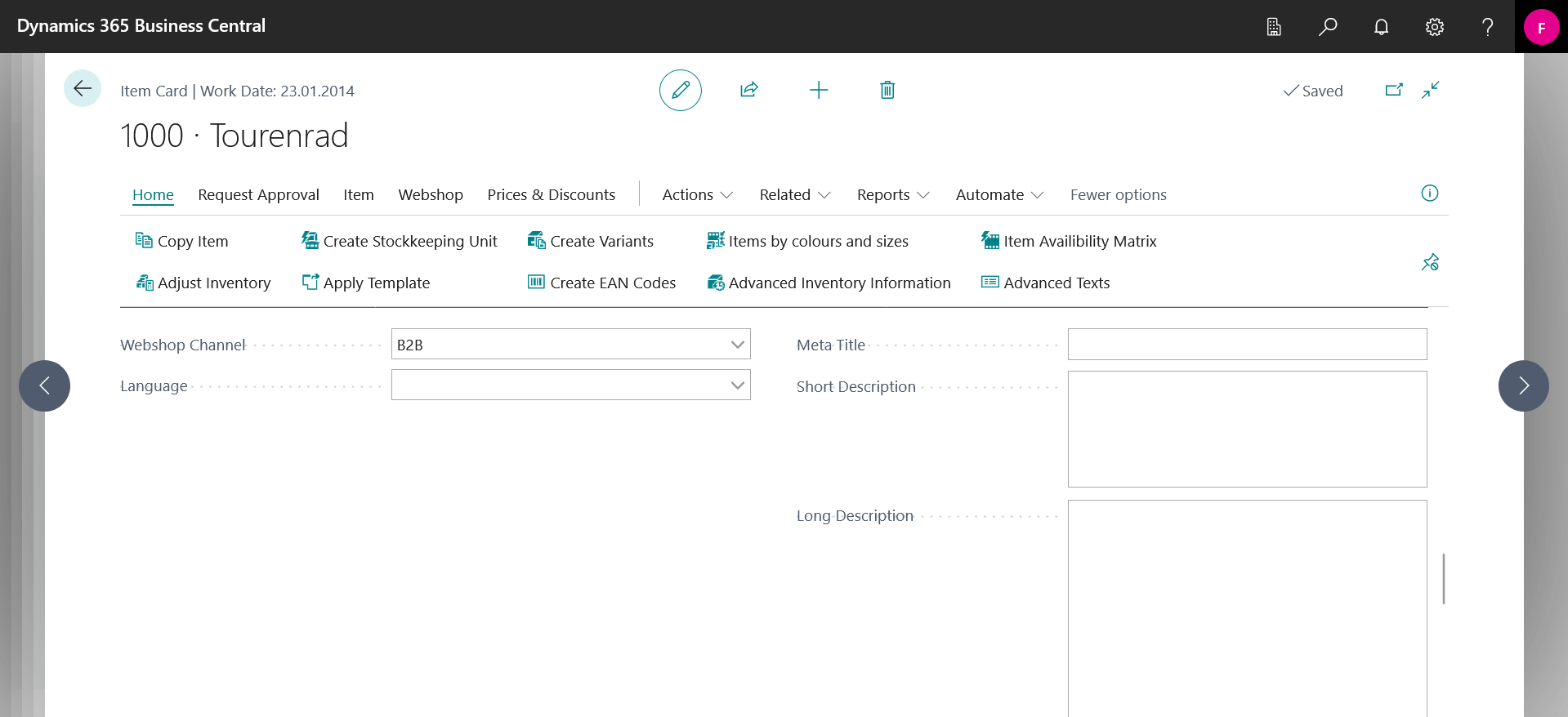Collapse page with shrink arrows icon

pos(1430,90)
